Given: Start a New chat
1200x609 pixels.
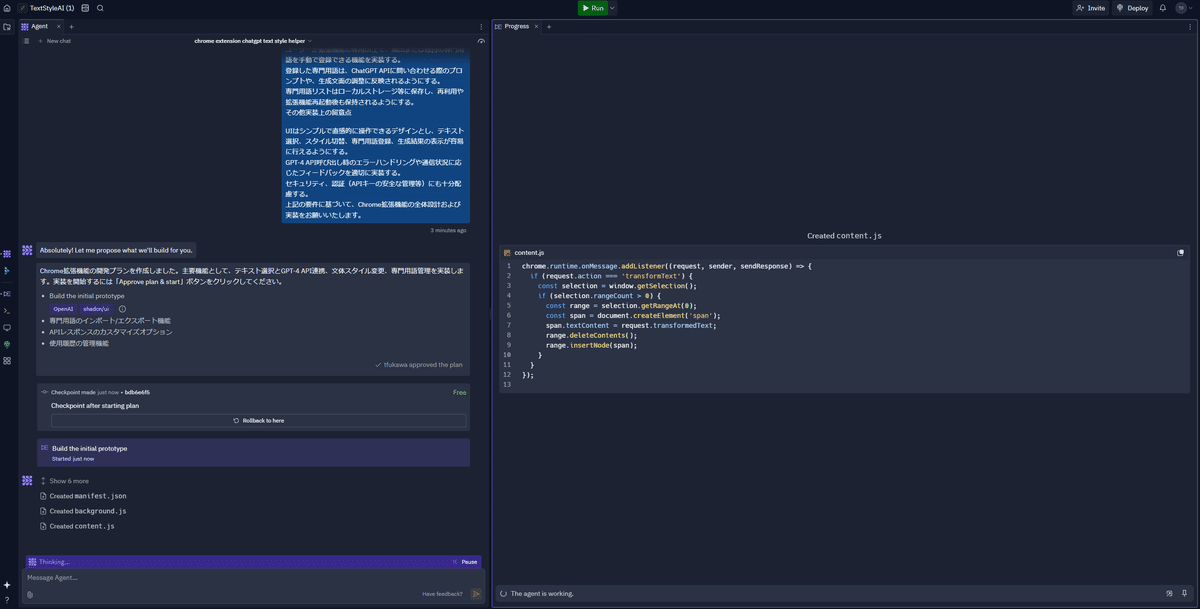Looking at the screenshot, I should tap(55, 41).
